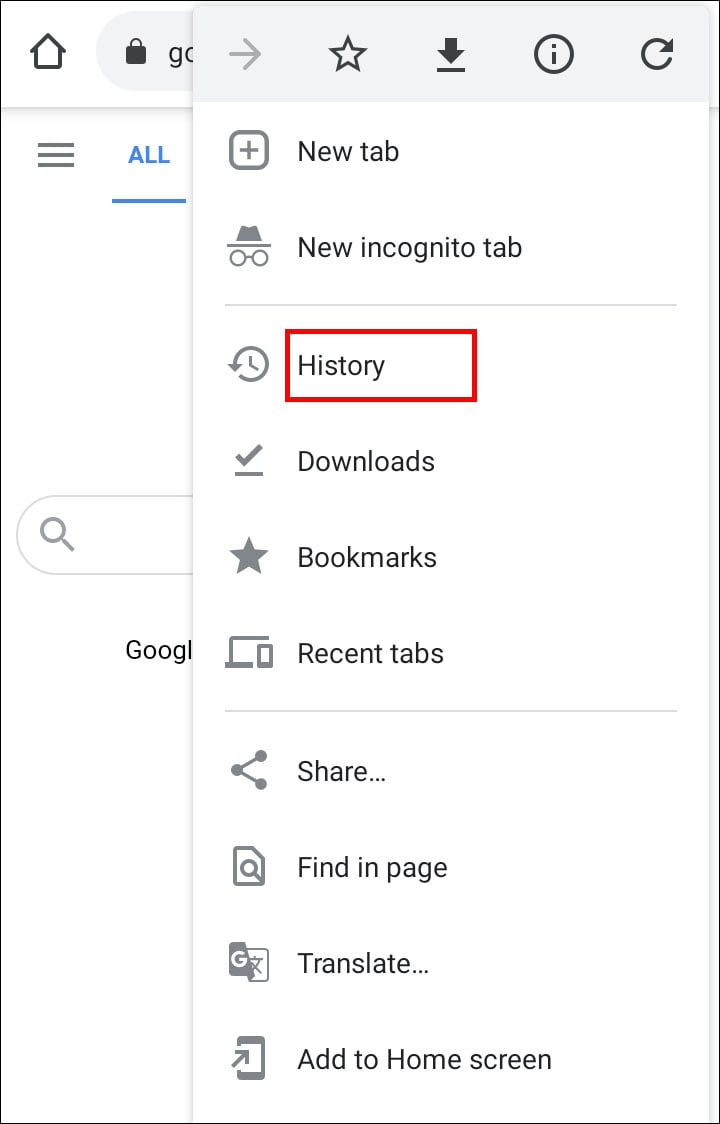Bookmark this page with the star icon
Screen dimensions: 720x1124
[x=348, y=55]
